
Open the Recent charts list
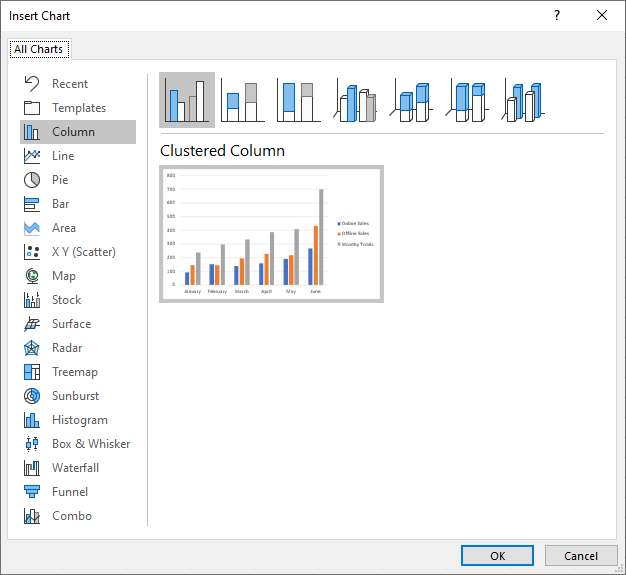pyautogui.click(x=69, y=84)
